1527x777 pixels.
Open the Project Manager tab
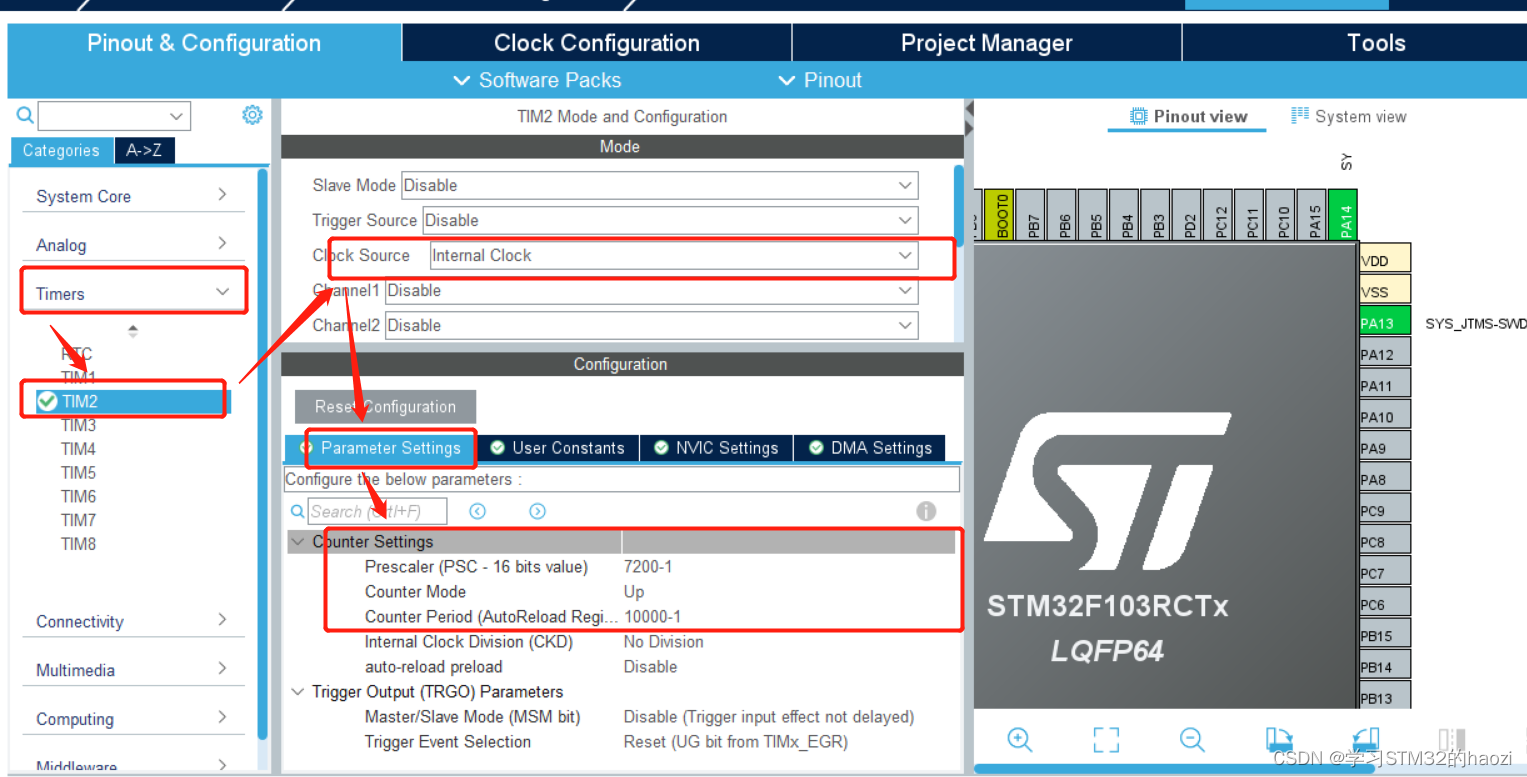[986, 43]
